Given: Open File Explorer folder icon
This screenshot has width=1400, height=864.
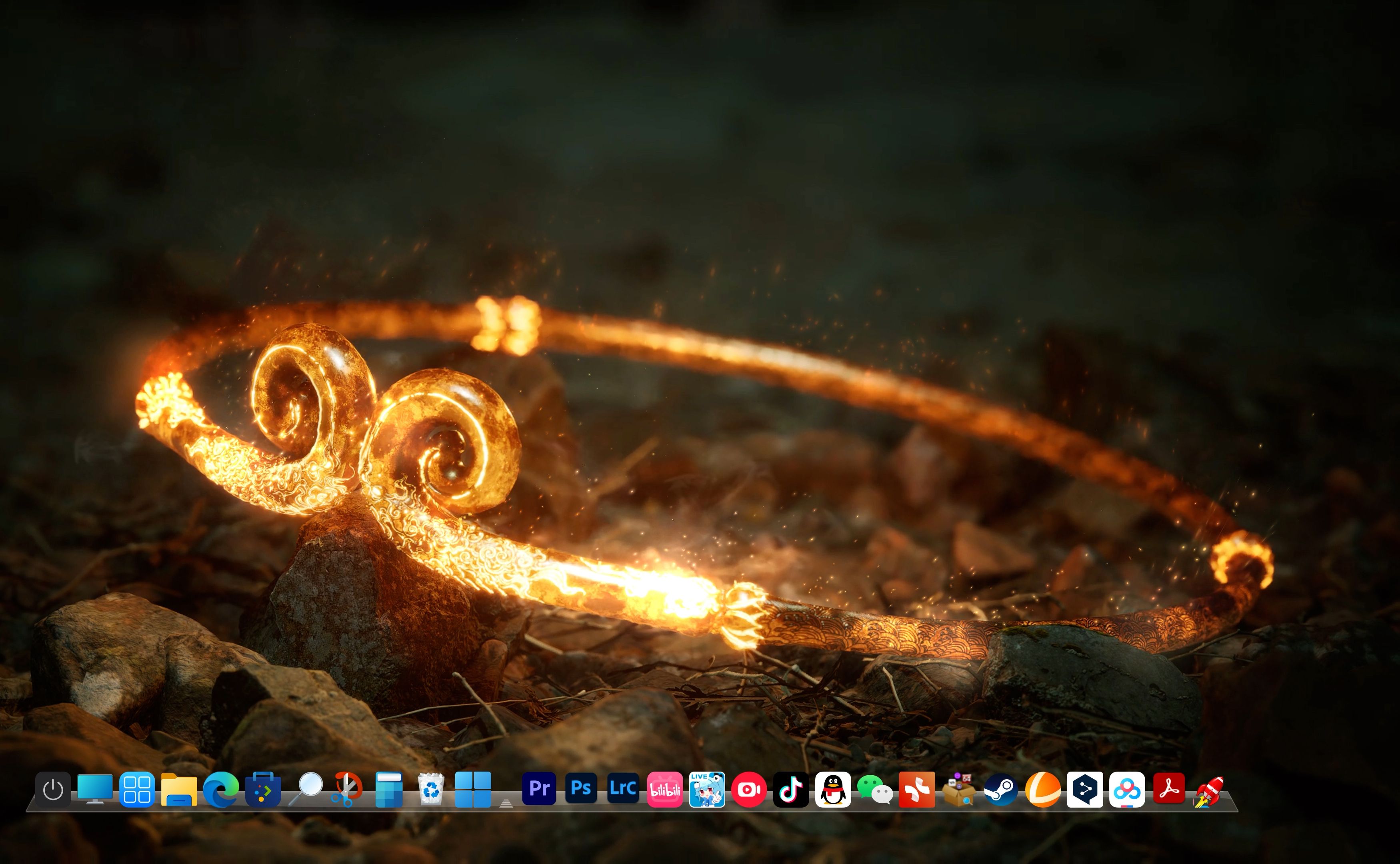Looking at the screenshot, I should pos(179,790).
